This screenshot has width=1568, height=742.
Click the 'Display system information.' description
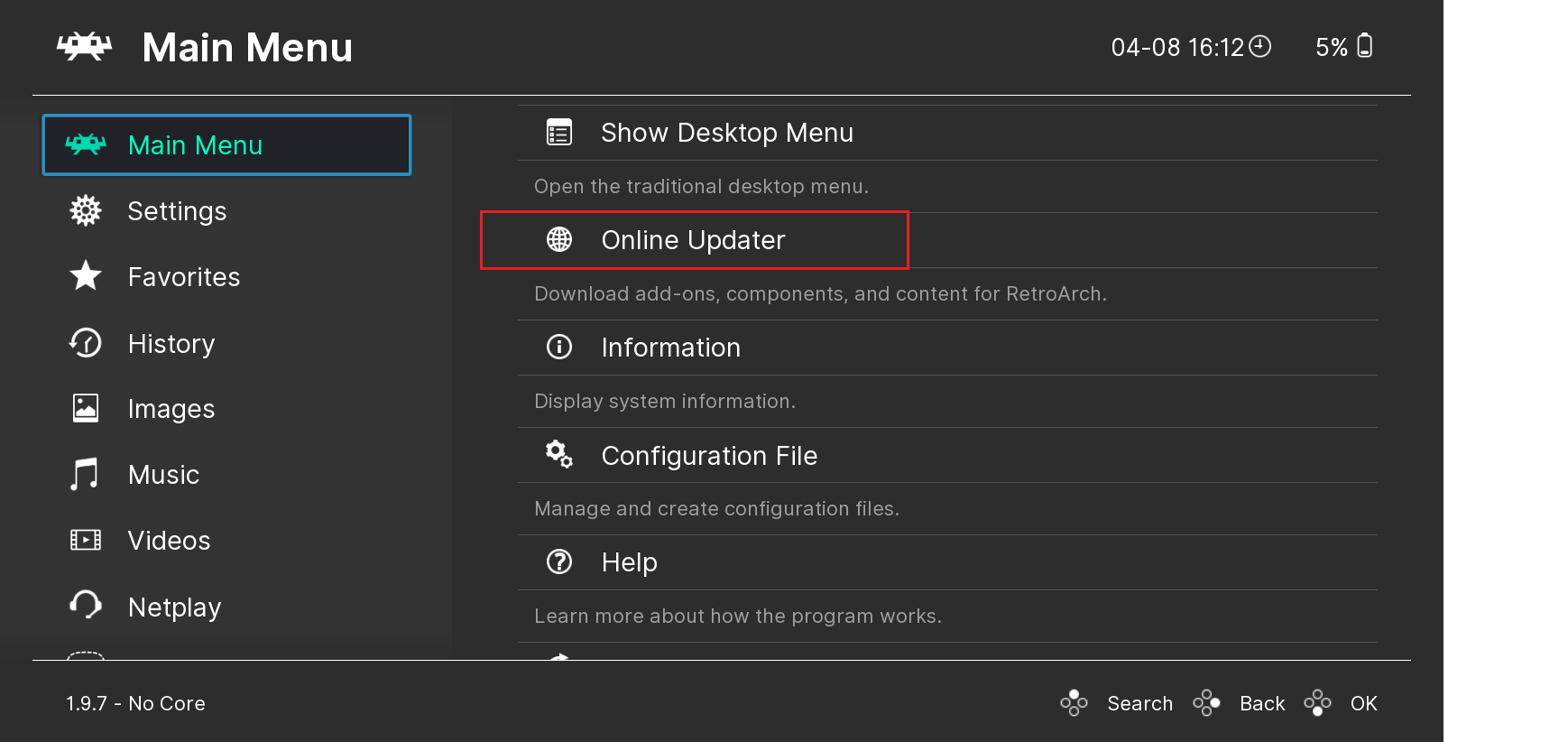pos(665,401)
